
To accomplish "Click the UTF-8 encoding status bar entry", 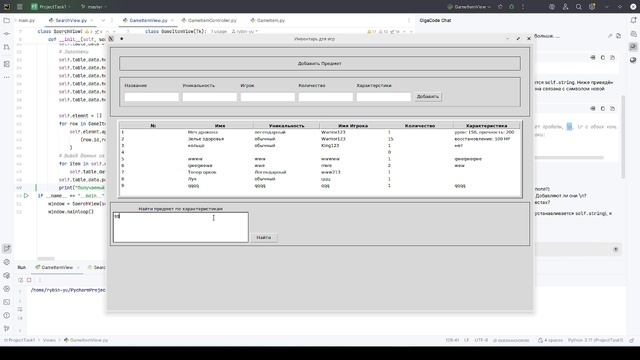I will [481, 340].
